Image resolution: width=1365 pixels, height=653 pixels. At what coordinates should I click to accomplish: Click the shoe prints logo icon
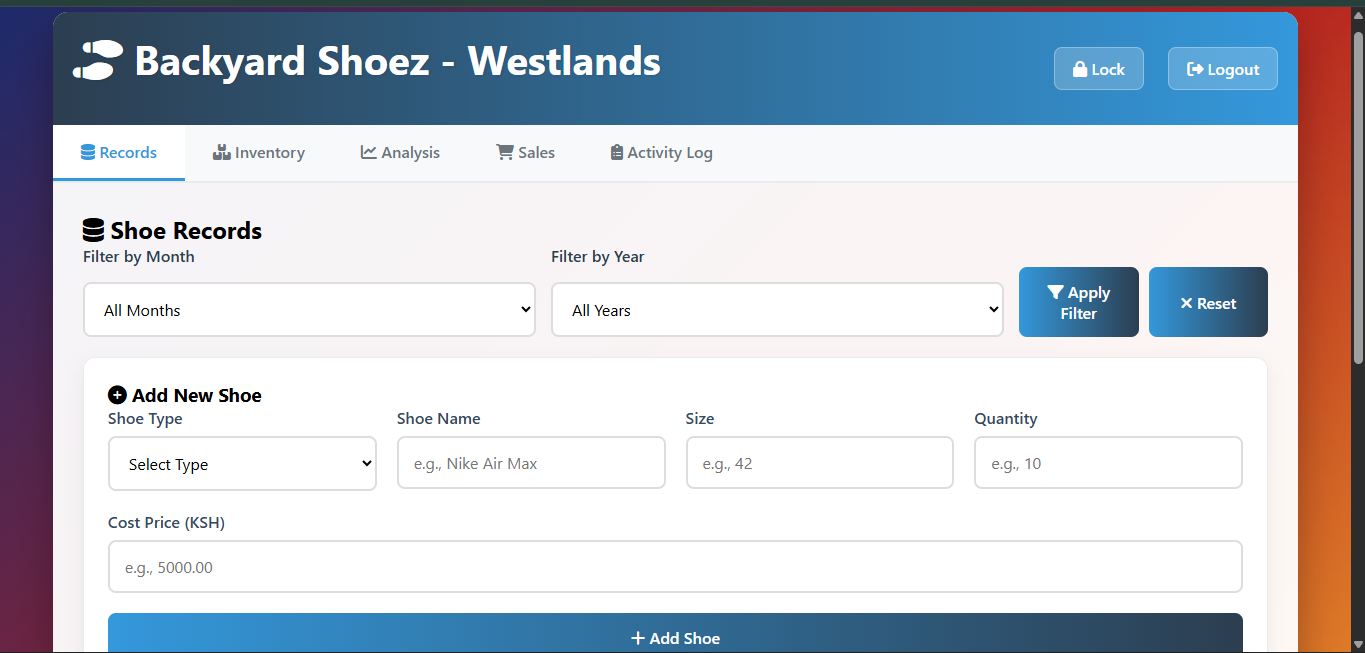(x=98, y=61)
